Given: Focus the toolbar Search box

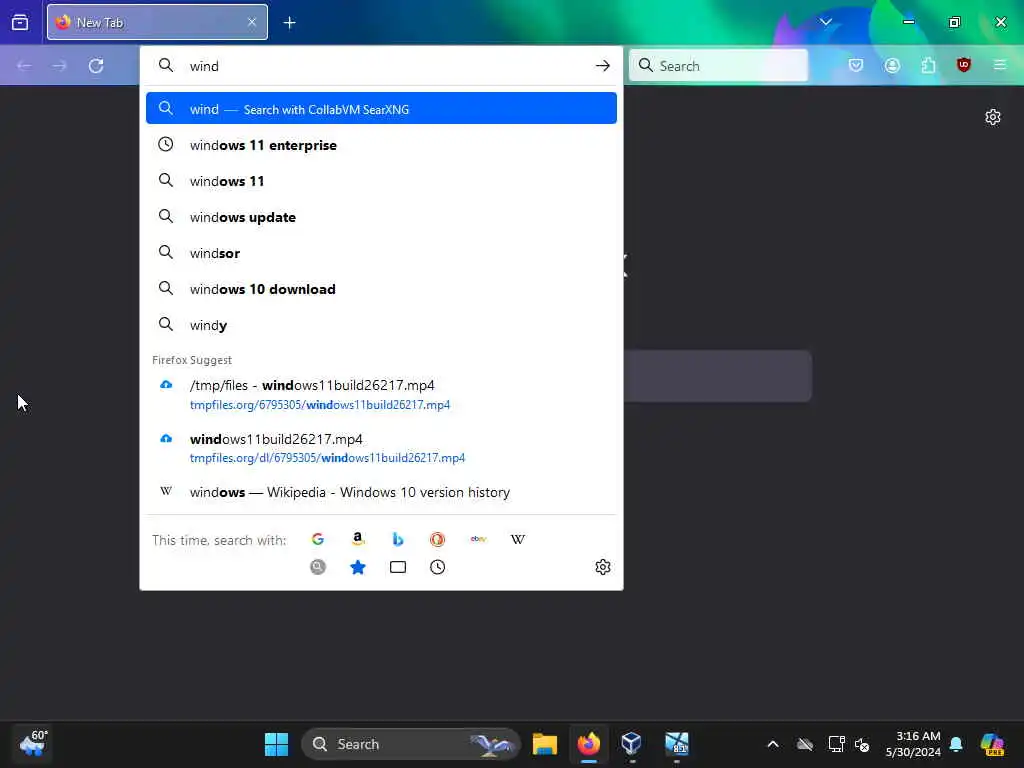Looking at the screenshot, I should pos(718,66).
